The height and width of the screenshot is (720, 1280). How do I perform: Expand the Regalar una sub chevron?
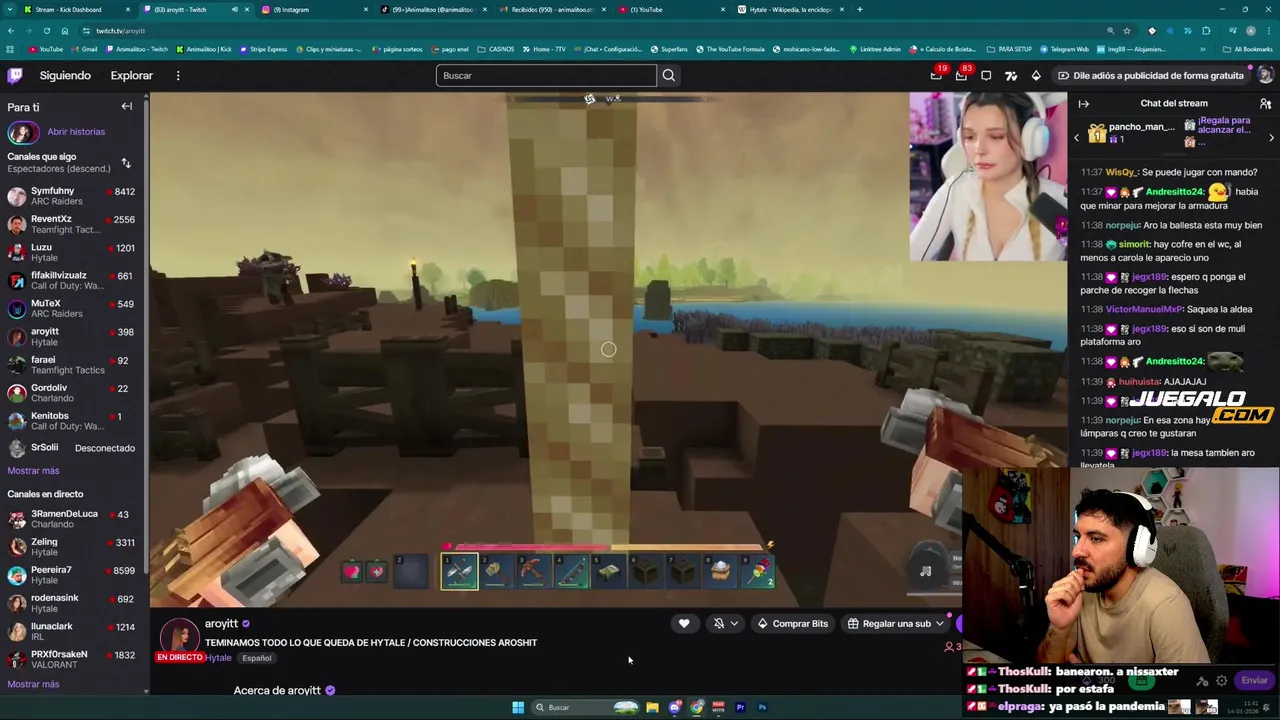point(939,623)
